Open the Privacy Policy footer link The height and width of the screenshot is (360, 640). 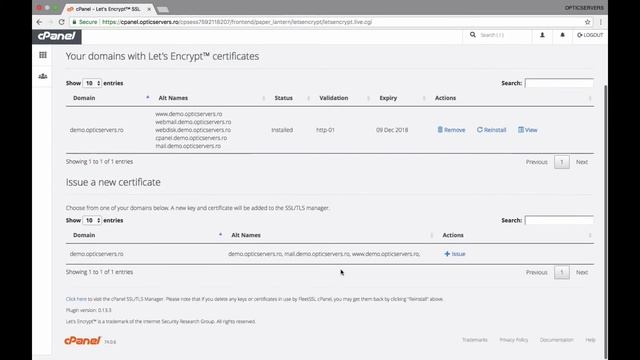[513, 340]
